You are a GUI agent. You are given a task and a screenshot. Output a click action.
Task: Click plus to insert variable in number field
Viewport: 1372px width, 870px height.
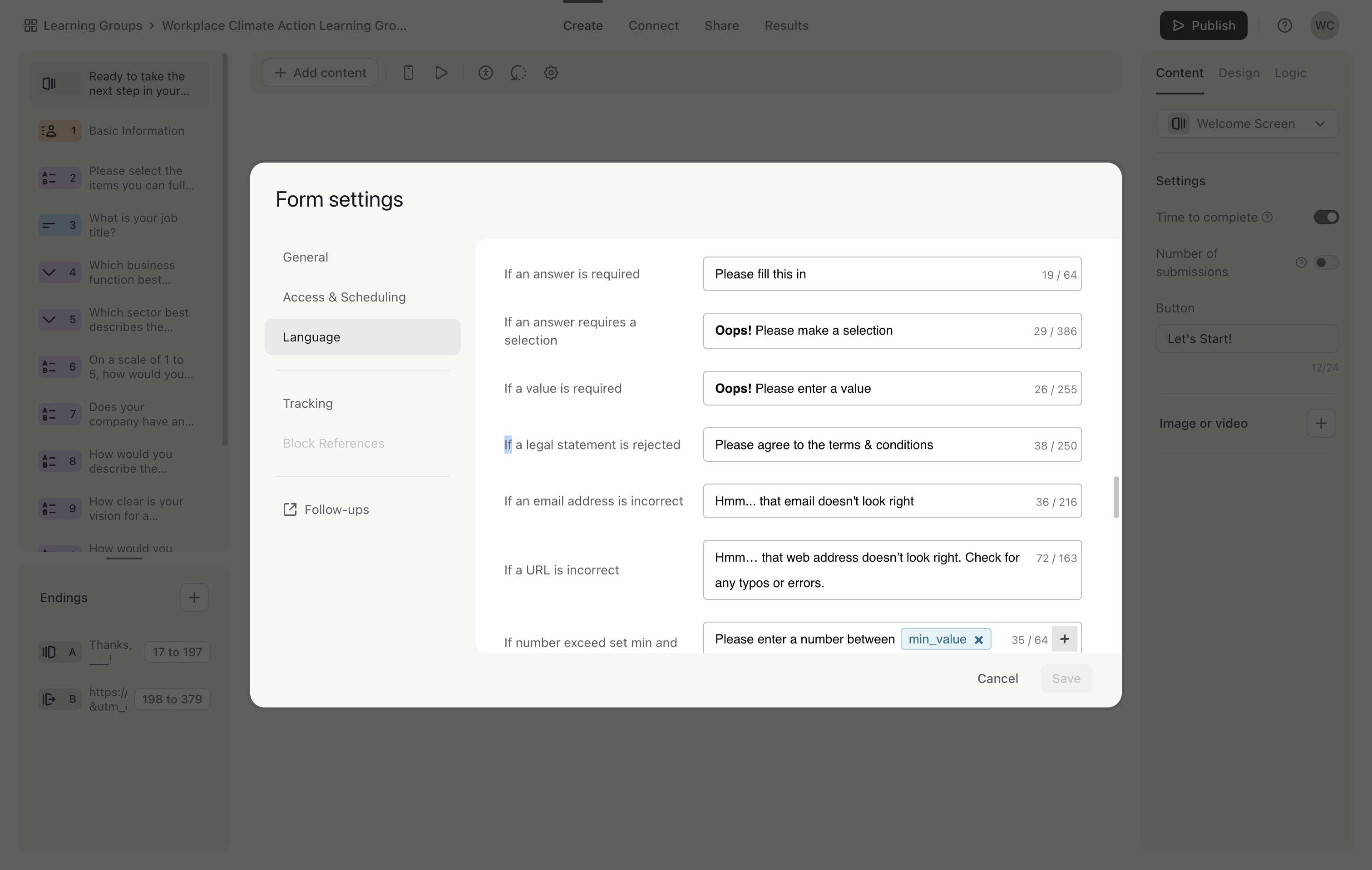click(x=1064, y=639)
